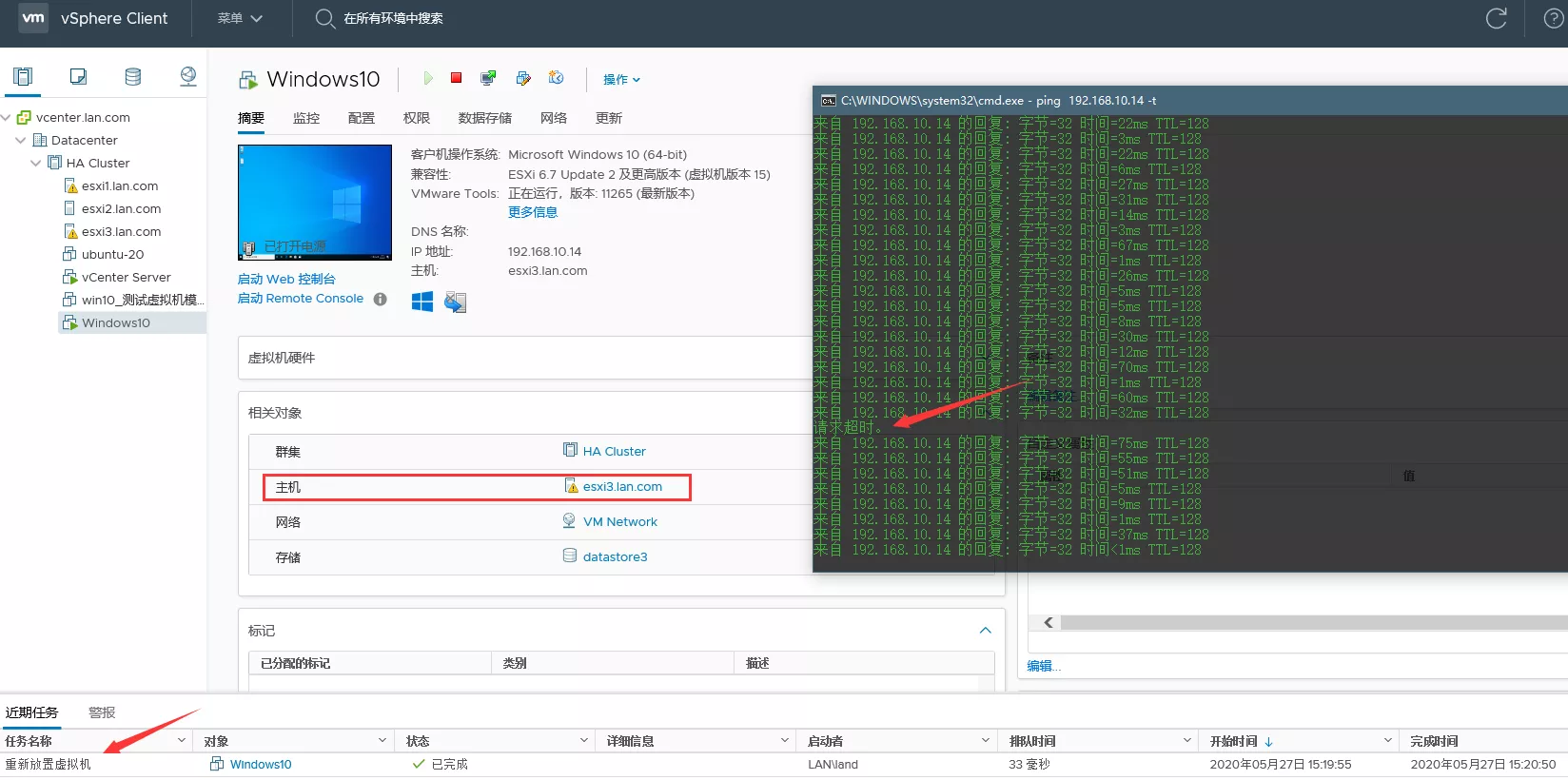
Task: Switch to VMs and Templates view icon
Action: coord(78,77)
